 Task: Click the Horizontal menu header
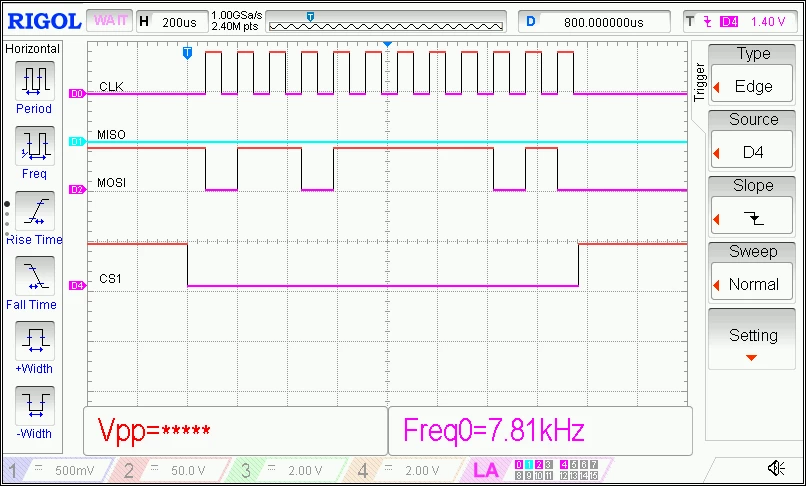tap(32, 49)
